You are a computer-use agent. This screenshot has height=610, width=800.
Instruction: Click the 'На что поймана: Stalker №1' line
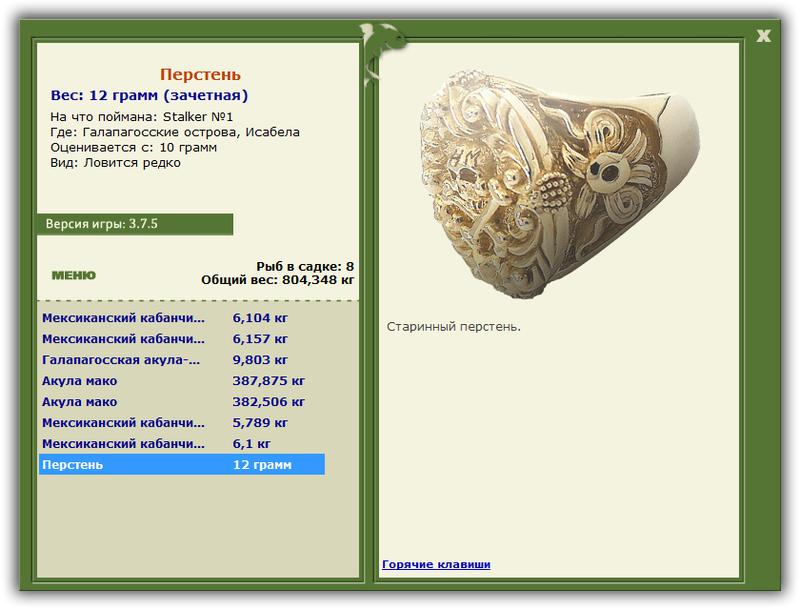[x=141, y=117]
